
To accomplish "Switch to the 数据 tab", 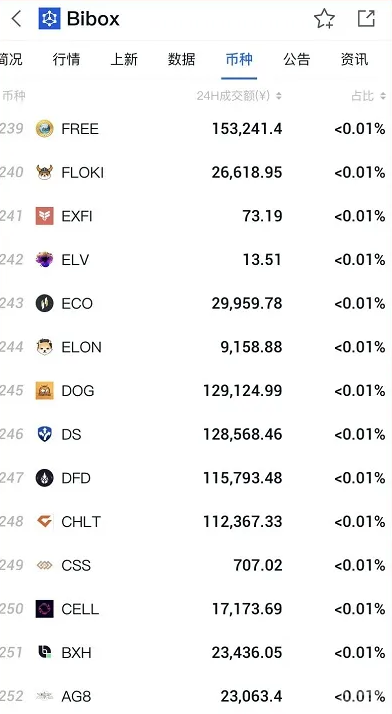I will pyautogui.click(x=182, y=59).
